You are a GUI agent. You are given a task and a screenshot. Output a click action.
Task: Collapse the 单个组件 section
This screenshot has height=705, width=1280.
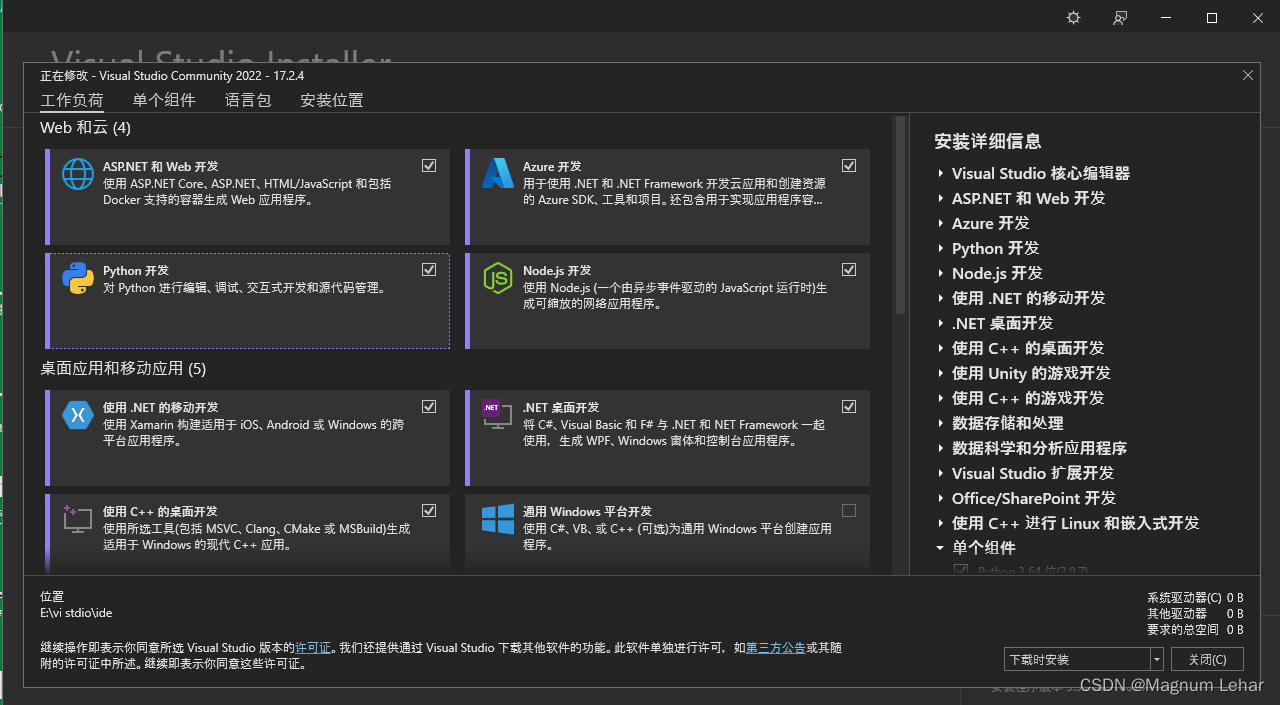[x=940, y=548]
